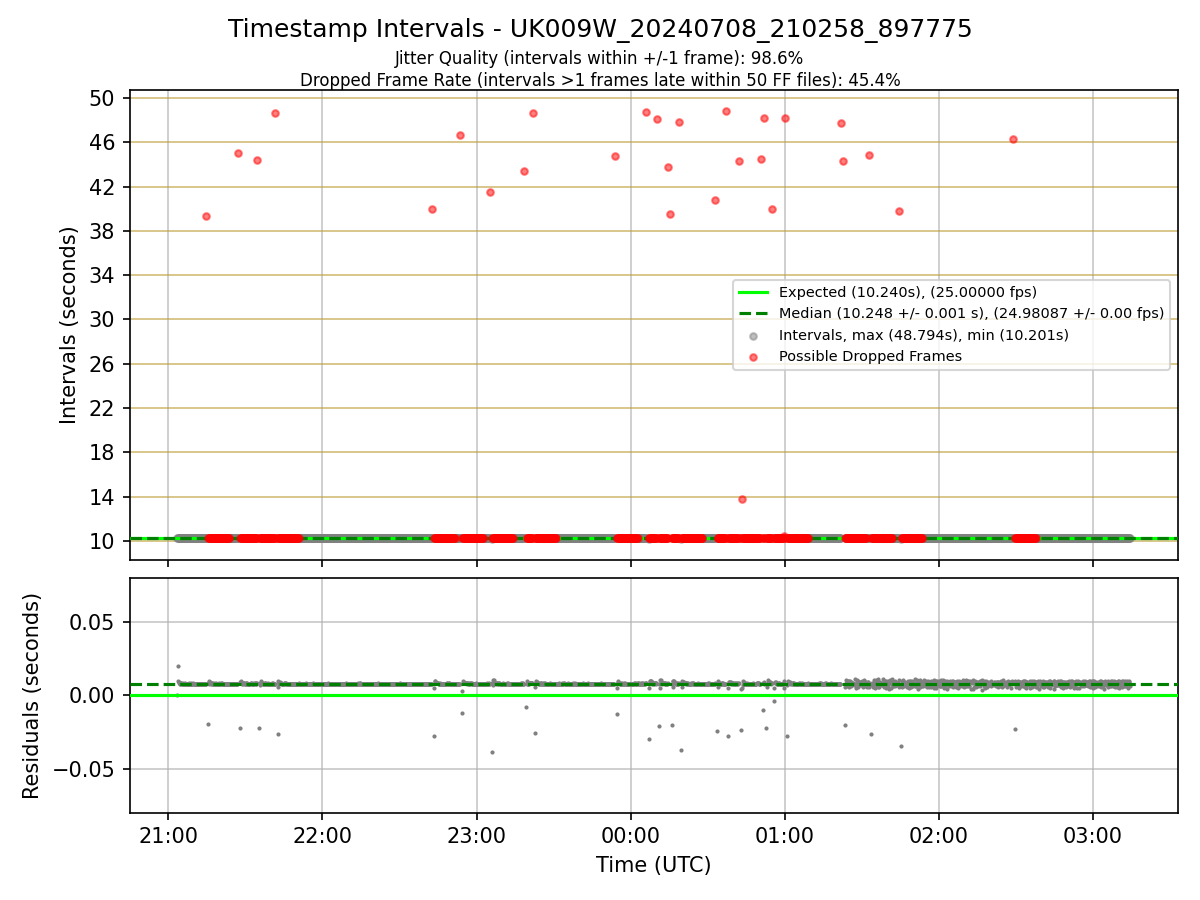Select the 'Dropped Frame Rate' 45.4% subtitle line

(x=600, y=80)
